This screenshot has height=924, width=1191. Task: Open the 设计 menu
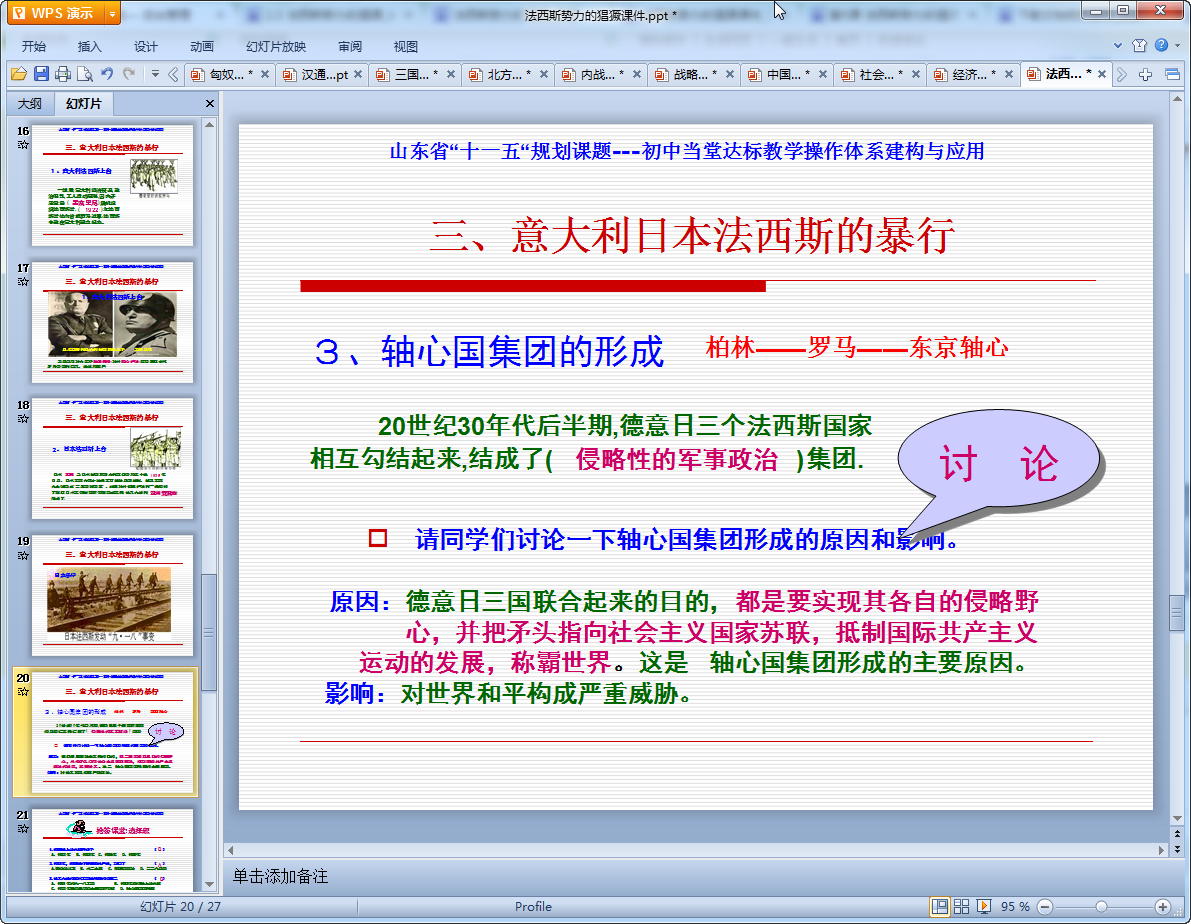[146, 46]
